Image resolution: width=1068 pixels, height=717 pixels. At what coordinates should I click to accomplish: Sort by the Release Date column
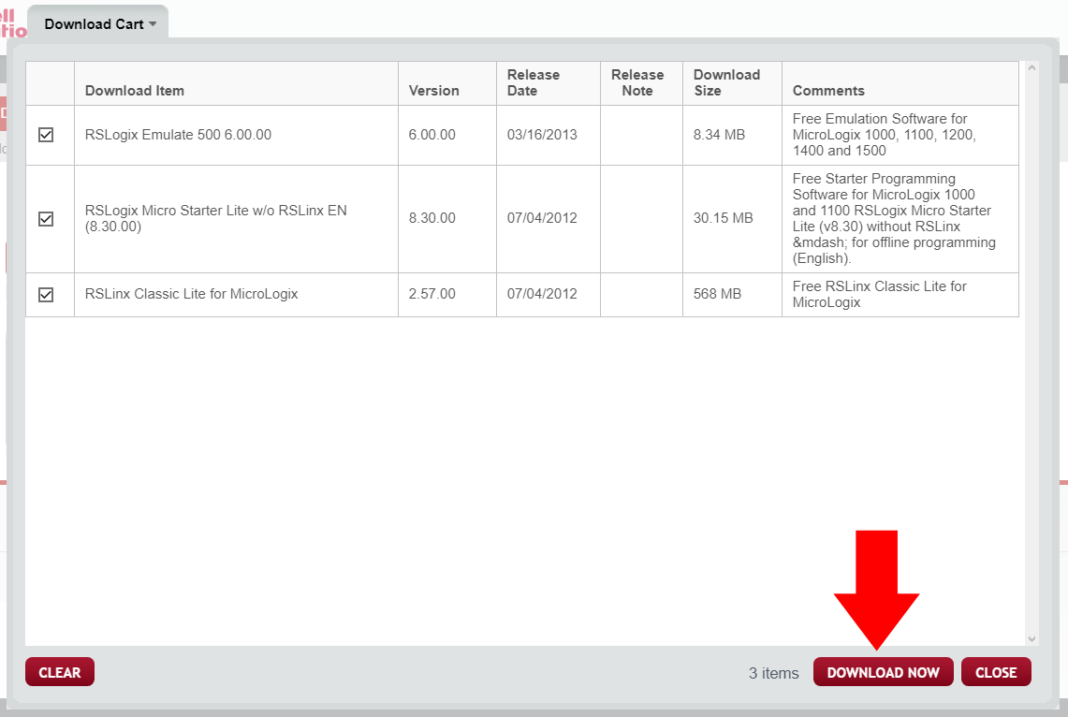point(533,82)
